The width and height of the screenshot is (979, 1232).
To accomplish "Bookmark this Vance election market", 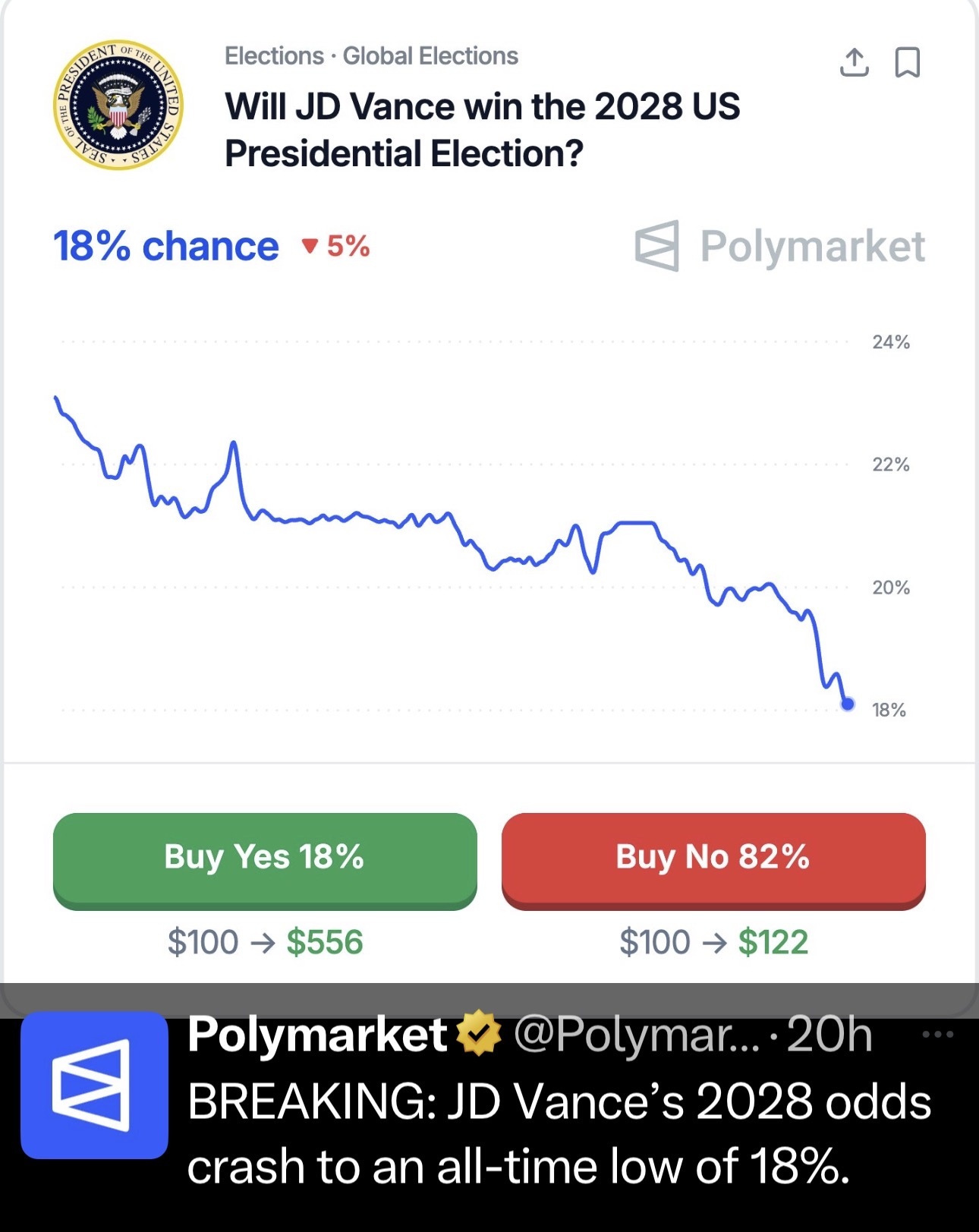I will (x=908, y=62).
